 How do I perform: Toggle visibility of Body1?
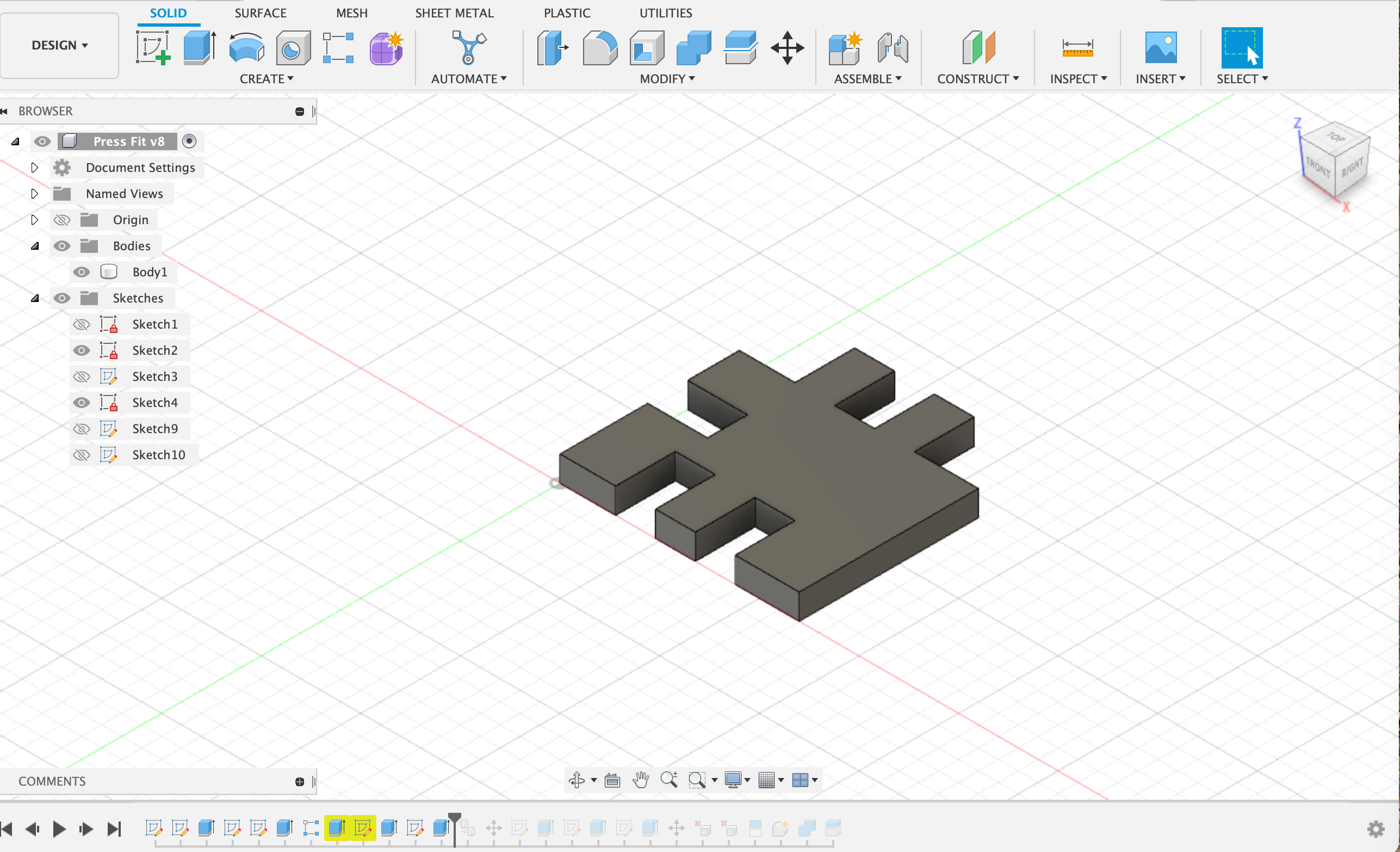(x=81, y=271)
